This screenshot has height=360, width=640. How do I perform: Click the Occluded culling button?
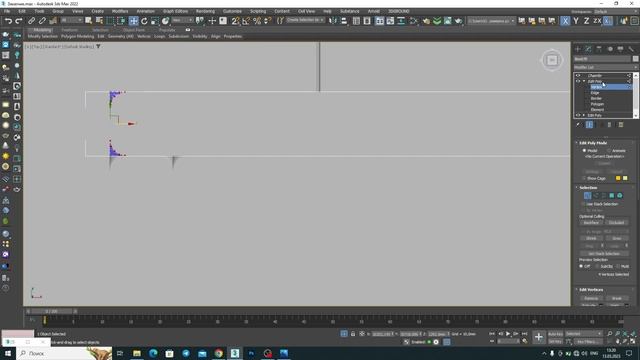coord(616,223)
